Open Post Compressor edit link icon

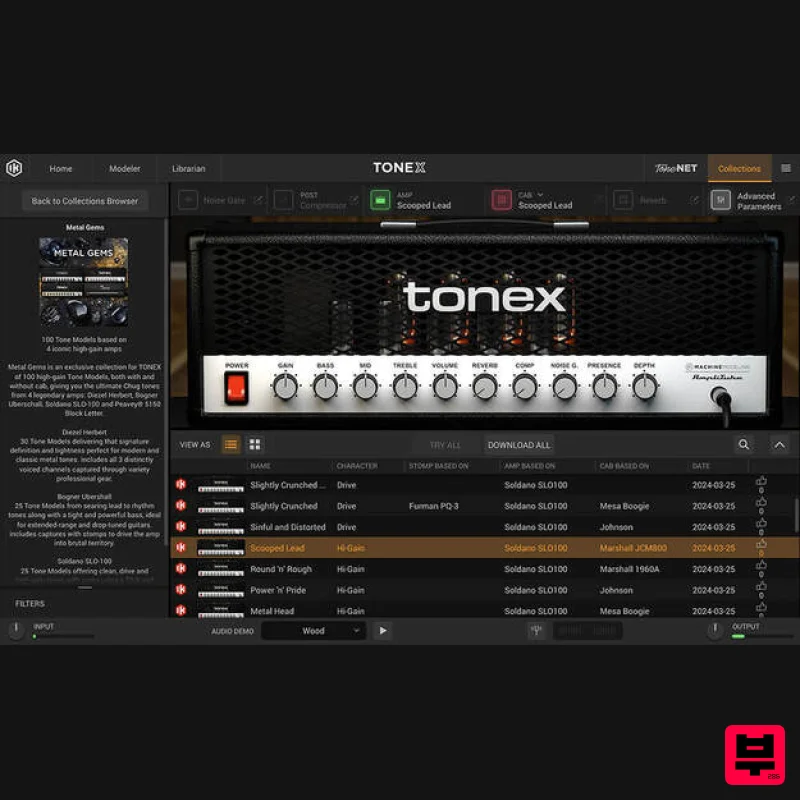pos(354,200)
